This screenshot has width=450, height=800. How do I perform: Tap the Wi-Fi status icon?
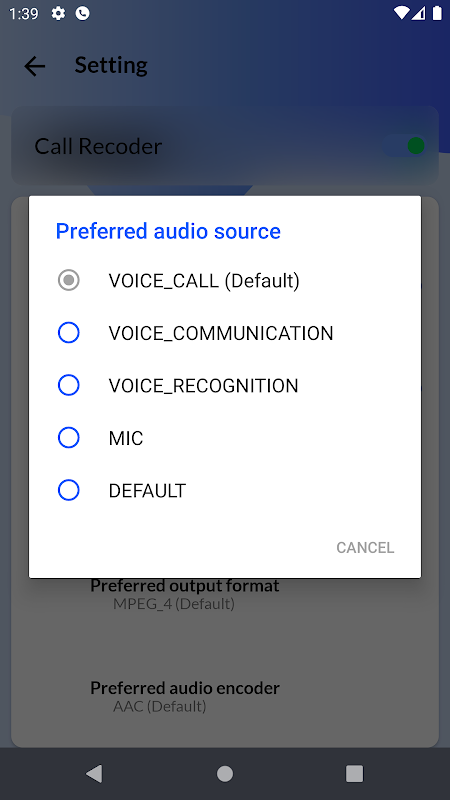402,13
